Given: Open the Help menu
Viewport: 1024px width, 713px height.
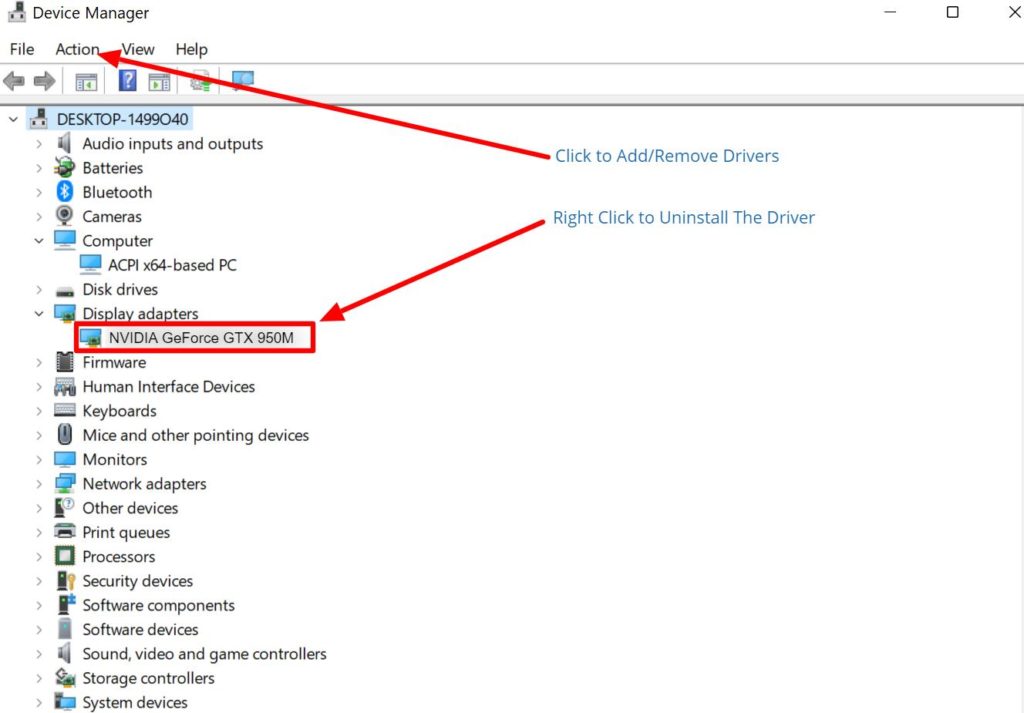Looking at the screenshot, I should click(191, 50).
